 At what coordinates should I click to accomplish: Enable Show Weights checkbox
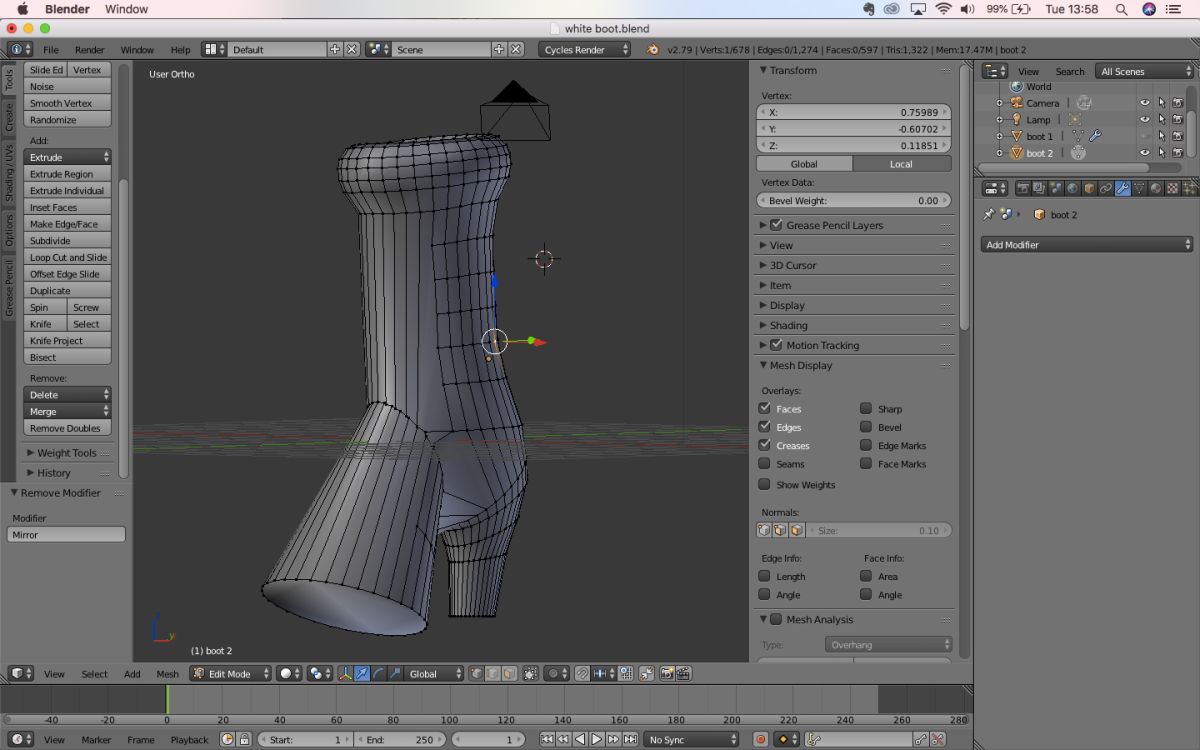pos(764,484)
